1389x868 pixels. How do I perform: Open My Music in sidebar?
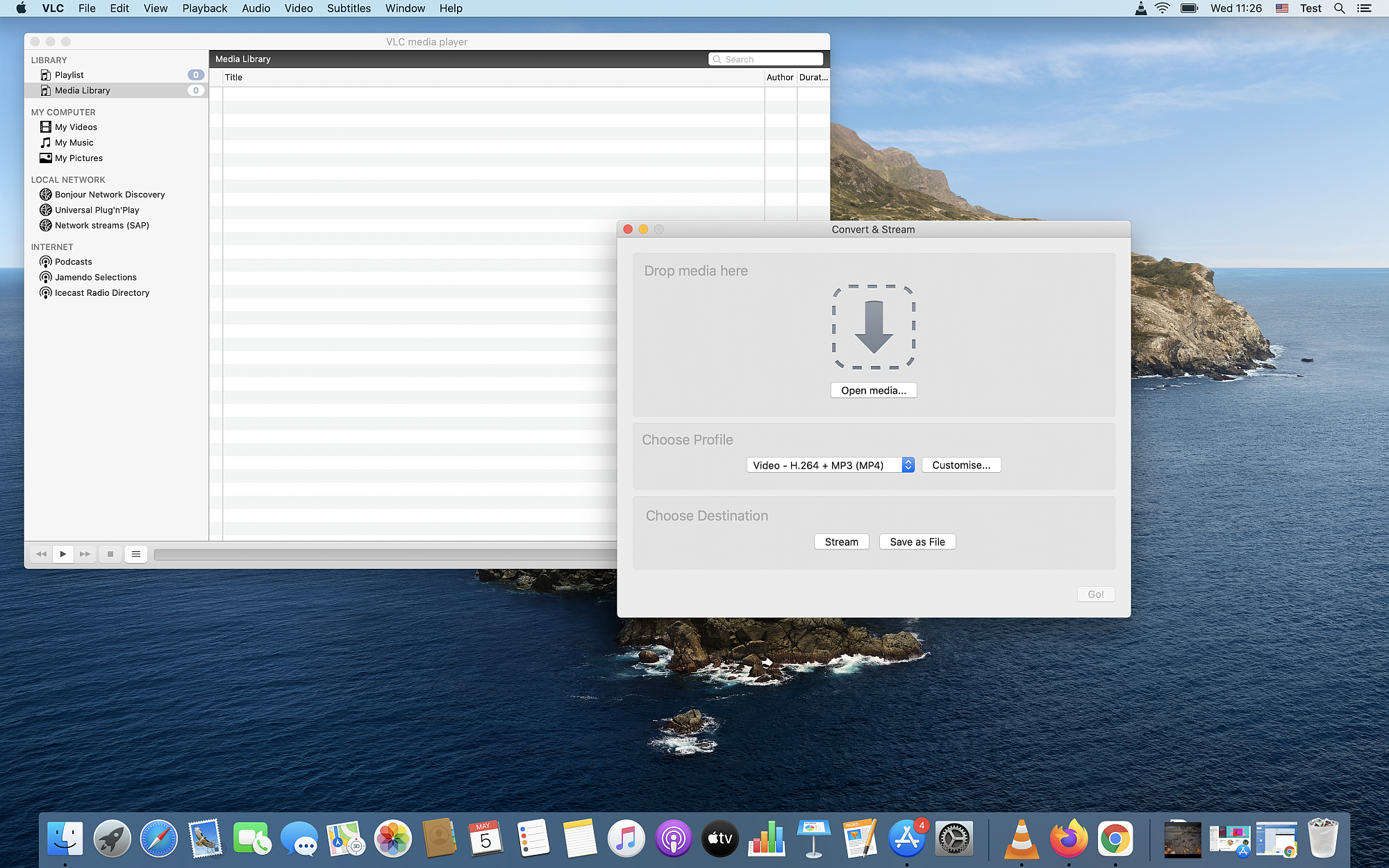click(x=74, y=142)
